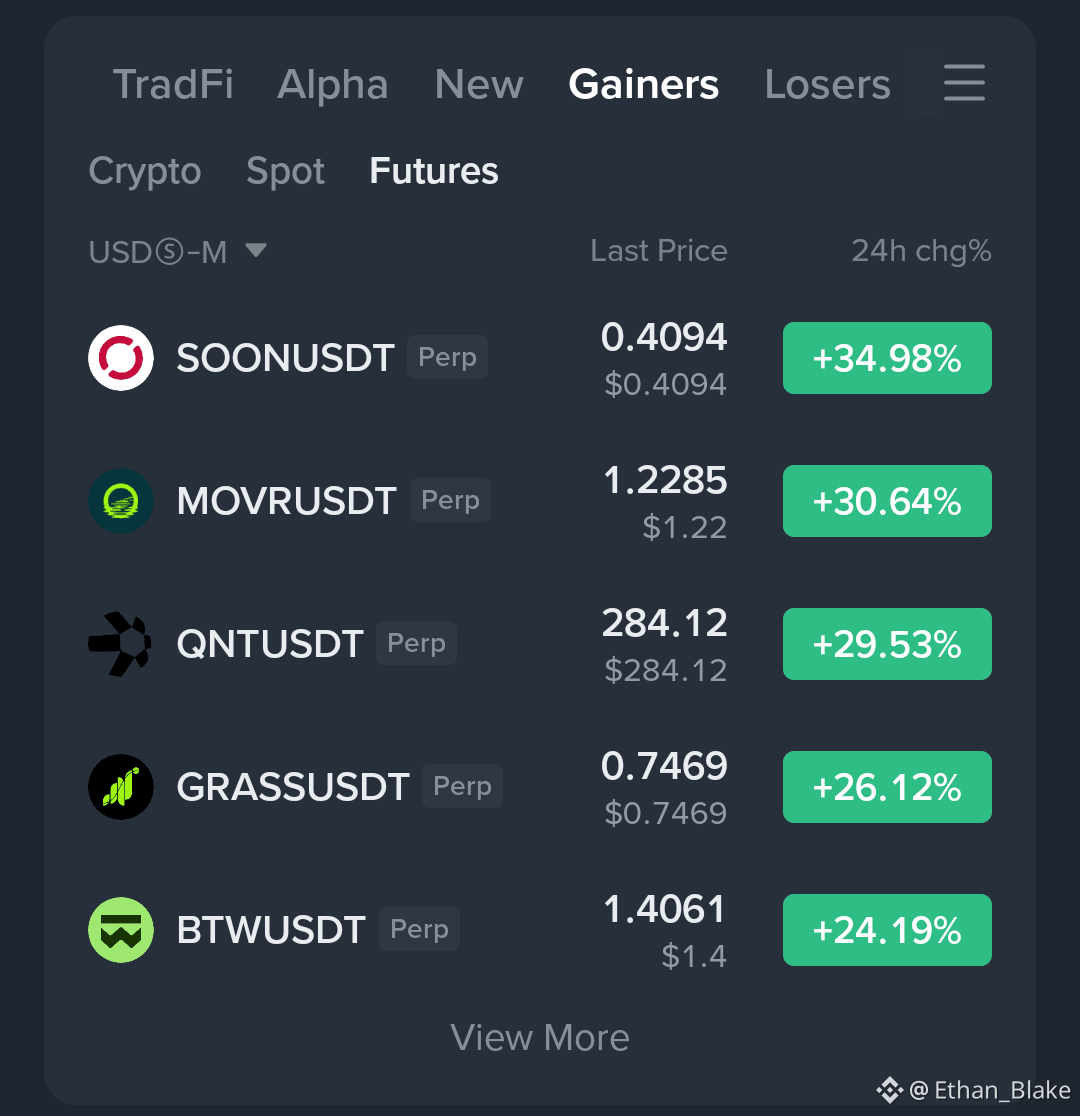Screen dimensions: 1080x1116
Task: Select the Crypto sub-tab
Action: point(145,172)
